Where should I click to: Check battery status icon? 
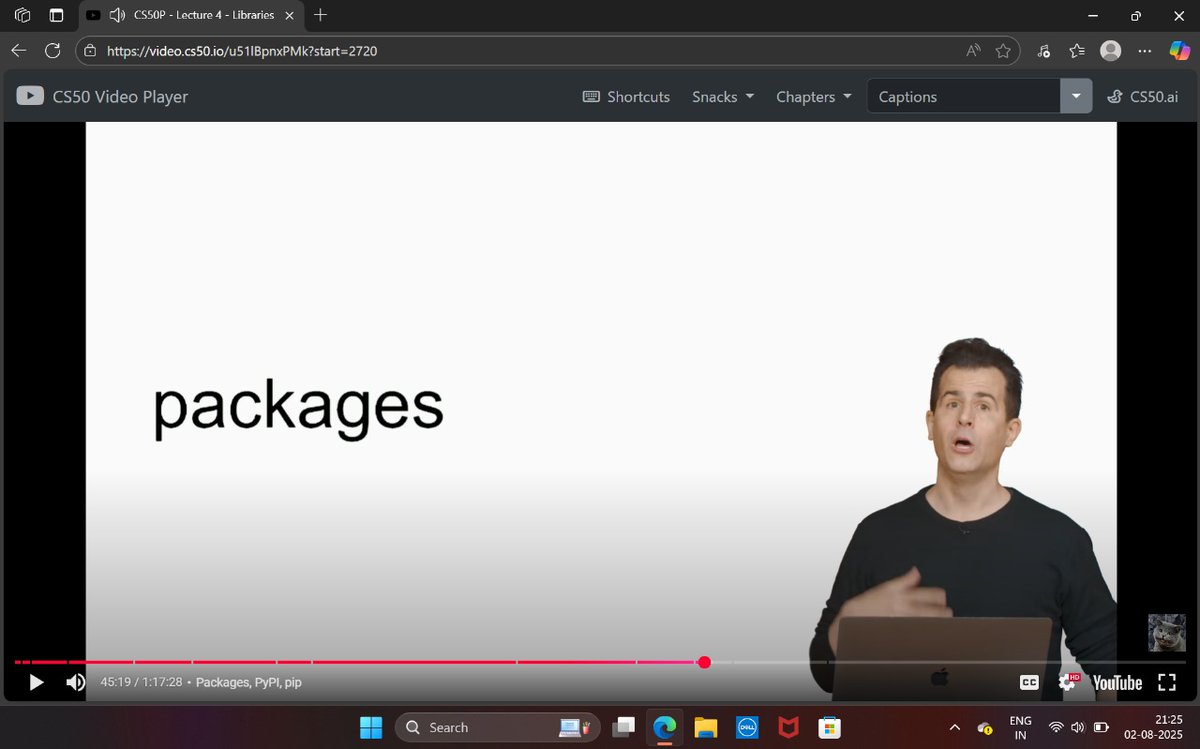pyautogui.click(x=1101, y=727)
